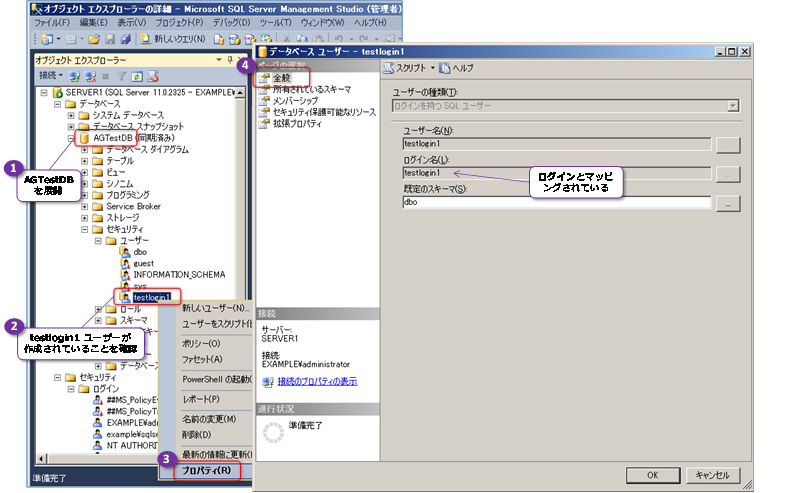This screenshot has width=800, height=493.
Task: Open the 接続 dropdown in Object Explorer
Action: coord(51,76)
